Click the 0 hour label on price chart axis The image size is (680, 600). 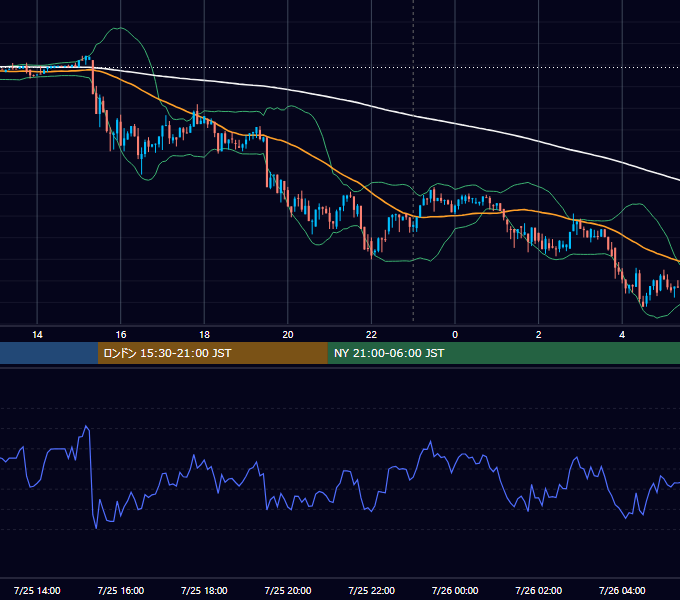pyautogui.click(x=455, y=335)
